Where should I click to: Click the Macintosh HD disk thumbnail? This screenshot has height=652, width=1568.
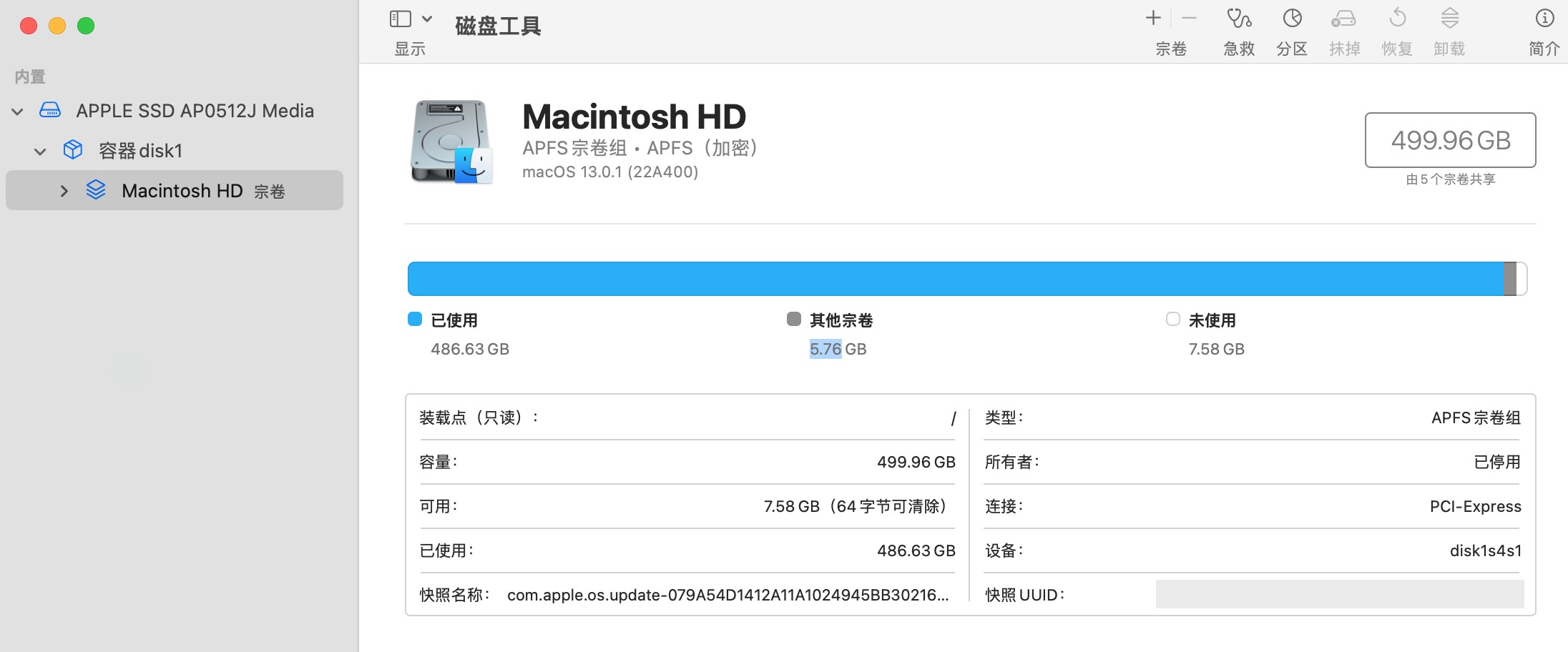(451, 142)
